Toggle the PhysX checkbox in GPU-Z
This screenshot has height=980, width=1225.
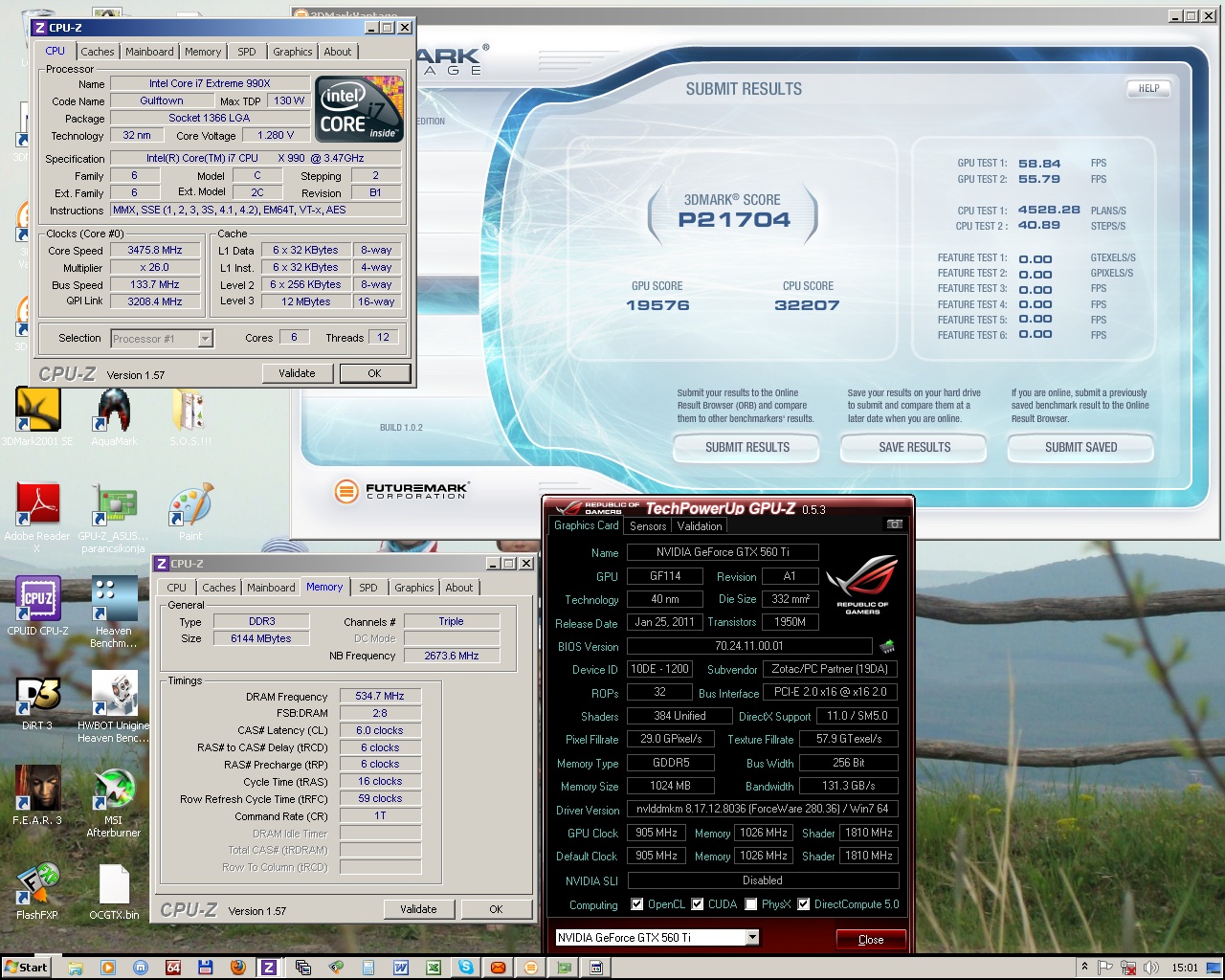751,904
